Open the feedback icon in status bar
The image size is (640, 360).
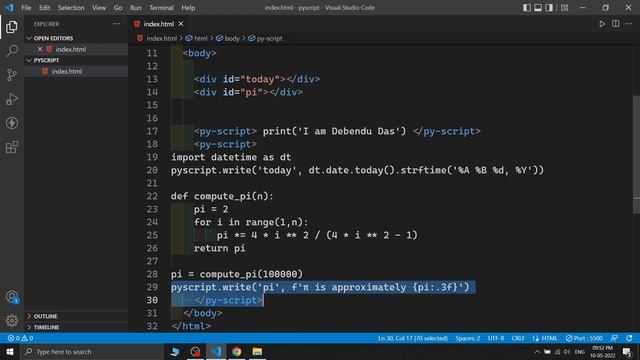[x=614, y=338]
